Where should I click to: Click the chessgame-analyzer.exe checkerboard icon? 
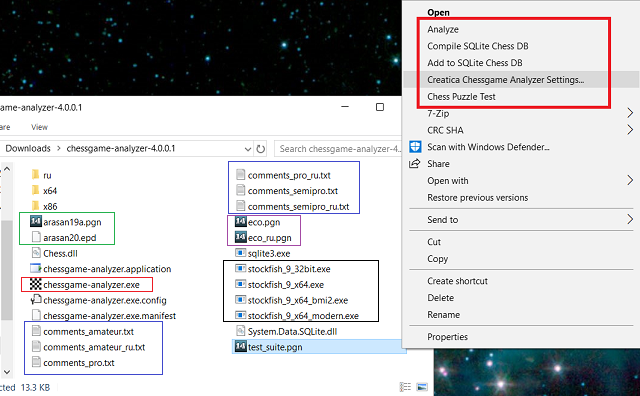click(x=36, y=284)
